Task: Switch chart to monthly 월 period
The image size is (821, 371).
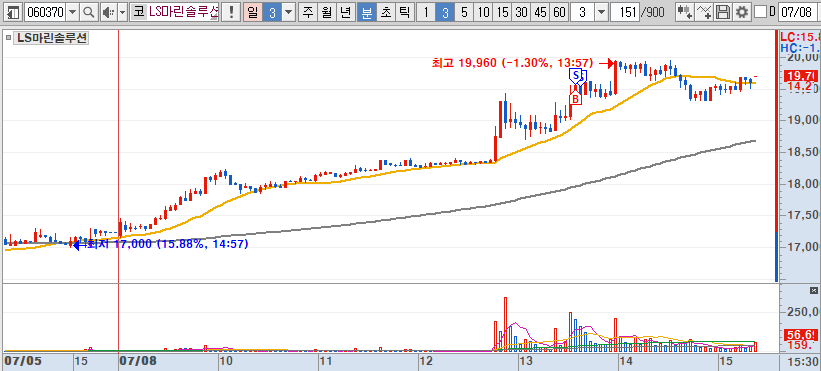Action: [x=326, y=12]
